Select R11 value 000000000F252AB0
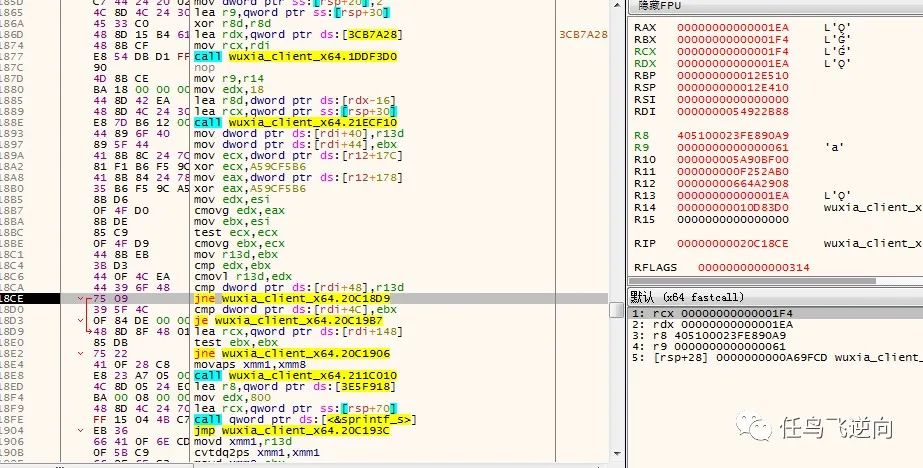This screenshot has height=468, width=923. coord(733,171)
